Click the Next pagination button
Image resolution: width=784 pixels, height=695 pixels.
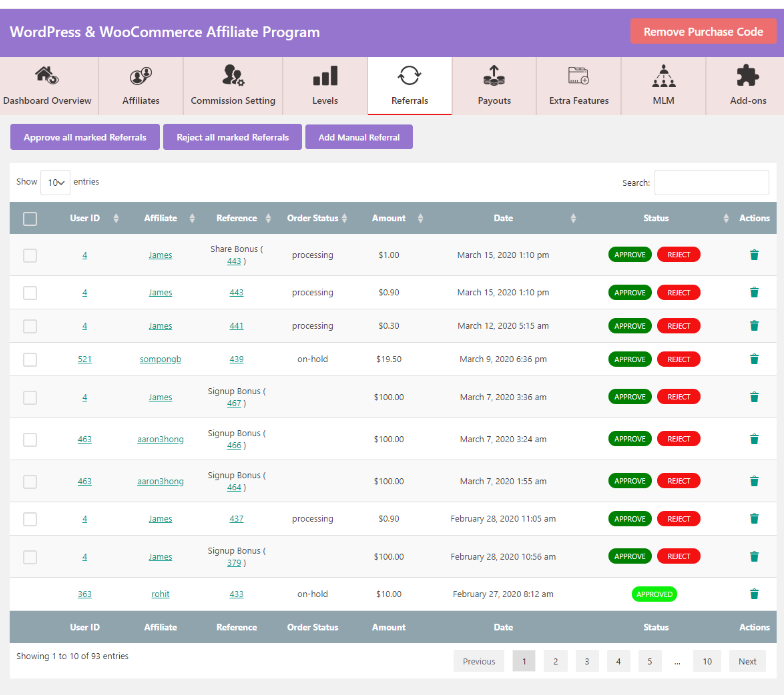tap(747, 661)
